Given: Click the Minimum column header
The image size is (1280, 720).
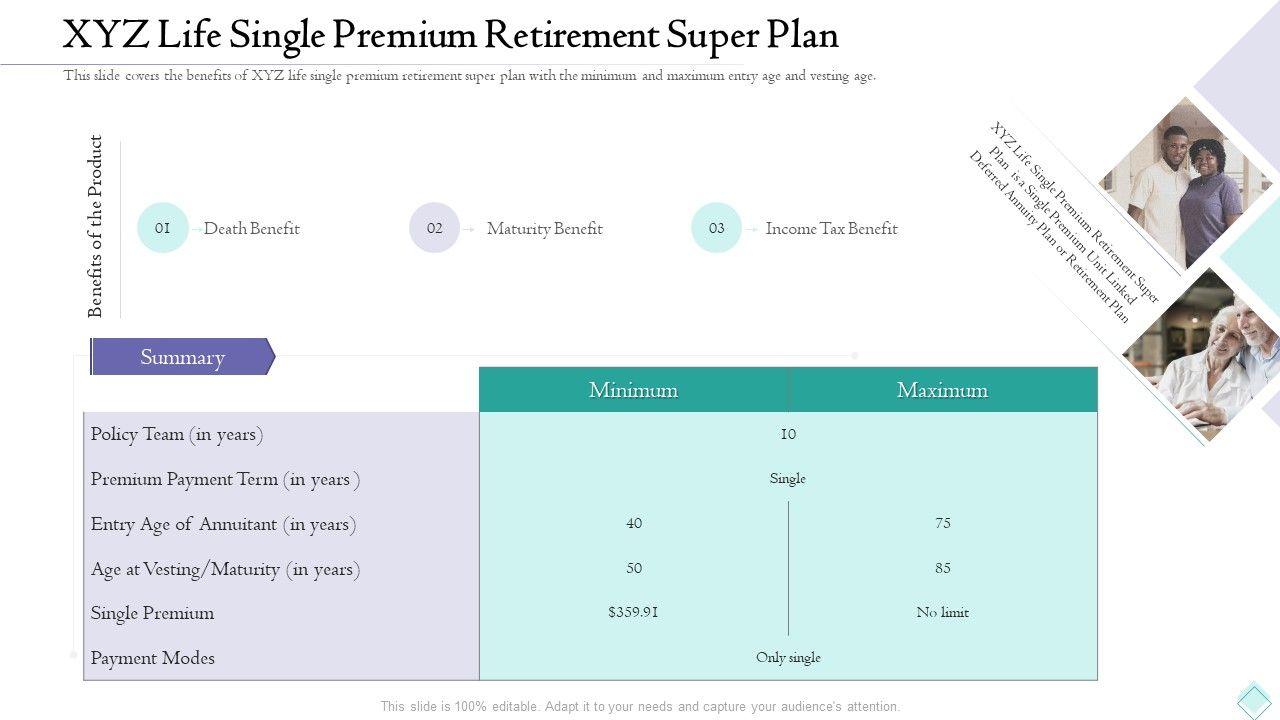Looking at the screenshot, I should (633, 390).
